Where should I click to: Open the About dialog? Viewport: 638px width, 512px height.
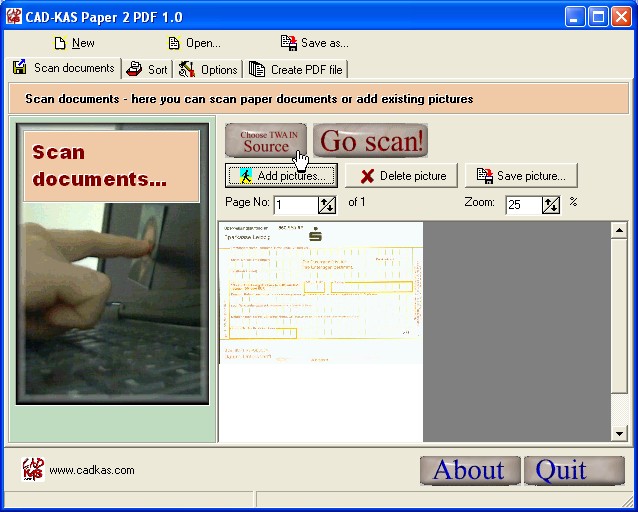click(470, 470)
